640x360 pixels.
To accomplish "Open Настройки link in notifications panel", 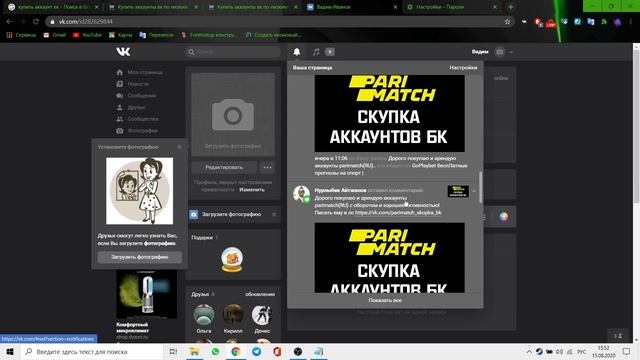I will point(463,68).
